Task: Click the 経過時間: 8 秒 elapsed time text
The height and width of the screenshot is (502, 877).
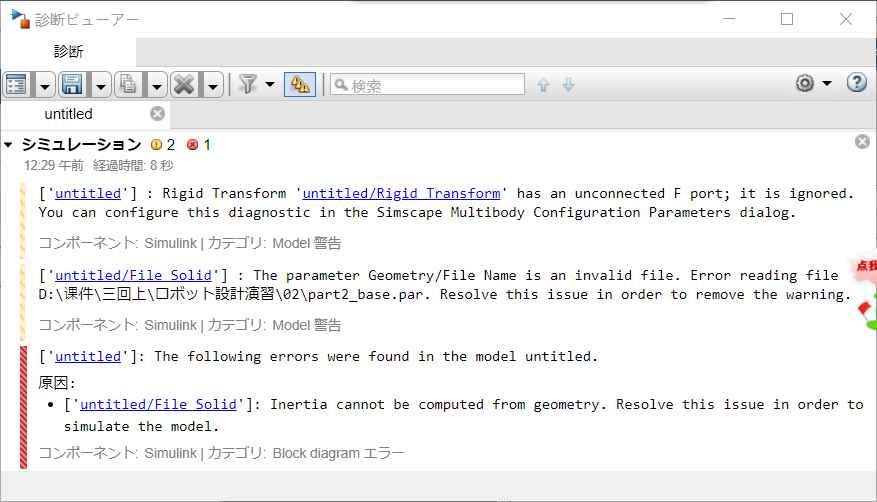Action: point(133,165)
